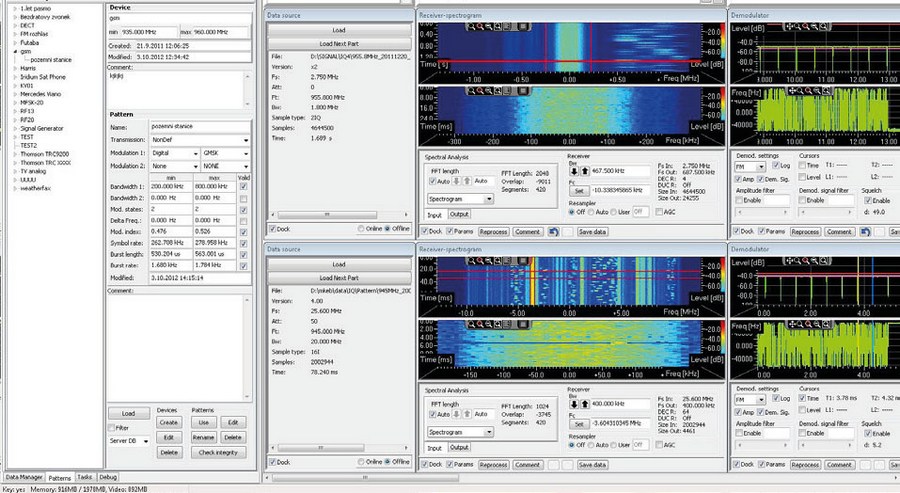Image resolution: width=900 pixels, height=493 pixels.
Task: Toggle the Bandwidth 1 Valid checkbox
Action: point(245,186)
